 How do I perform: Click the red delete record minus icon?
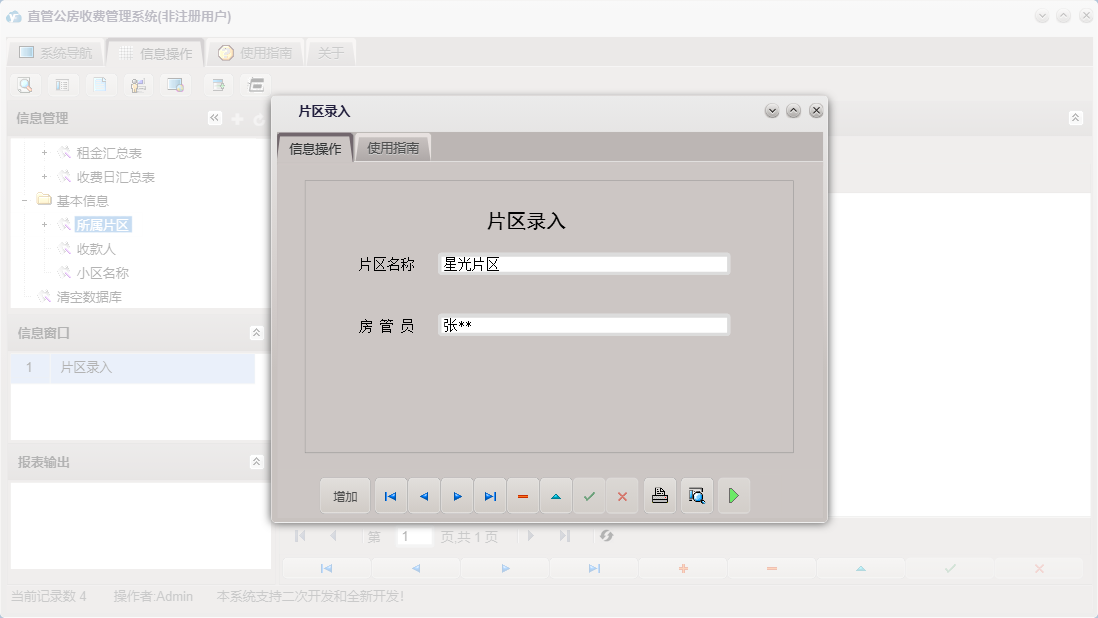click(x=522, y=495)
